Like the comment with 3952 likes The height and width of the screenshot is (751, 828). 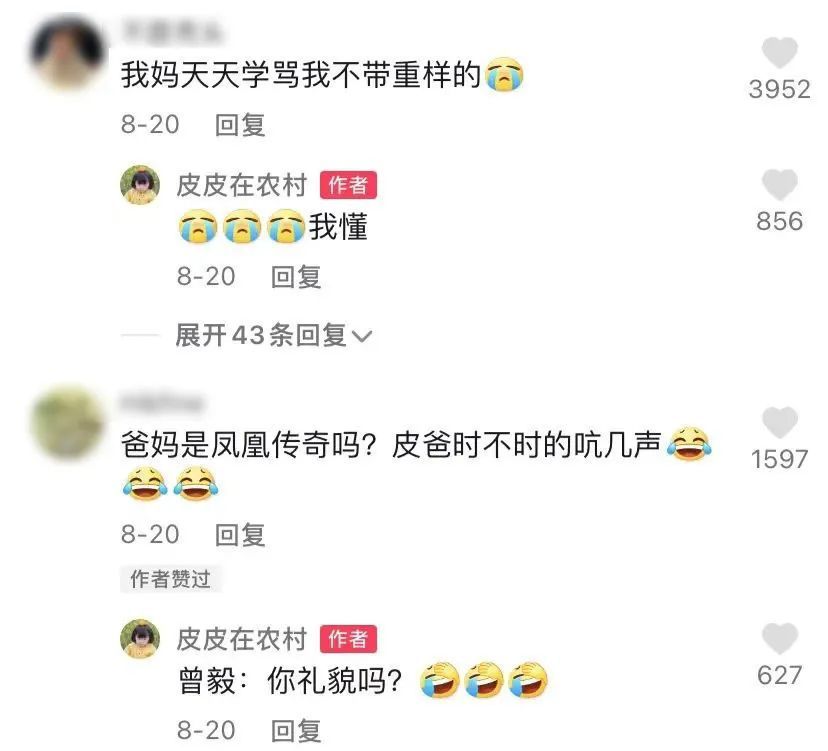point(779,53)
